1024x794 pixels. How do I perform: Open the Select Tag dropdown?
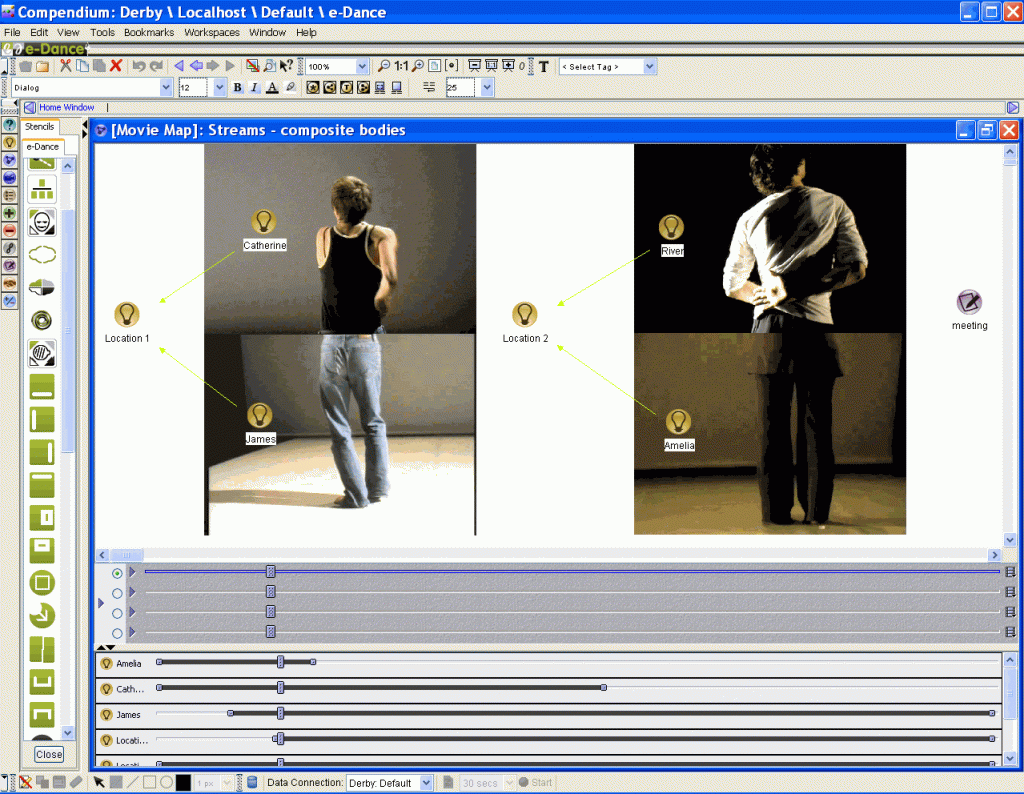(608, 67)
